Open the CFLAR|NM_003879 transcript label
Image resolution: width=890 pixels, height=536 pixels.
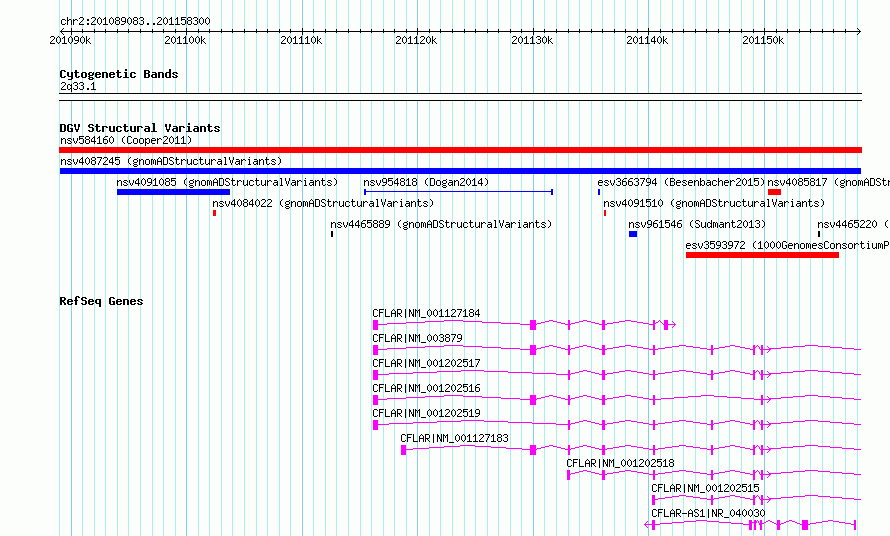(x=417, y=338)
